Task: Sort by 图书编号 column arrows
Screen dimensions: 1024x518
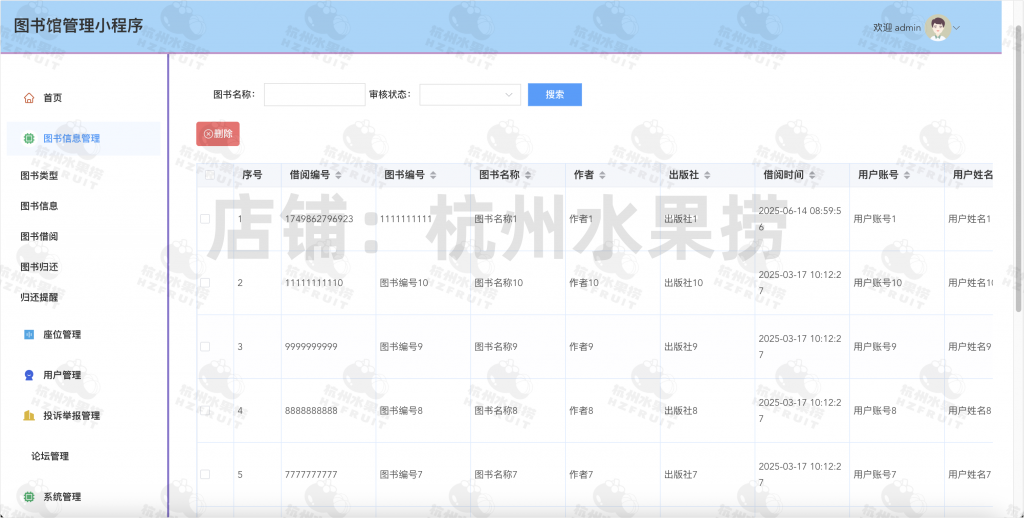Action: tap(433, 175)
